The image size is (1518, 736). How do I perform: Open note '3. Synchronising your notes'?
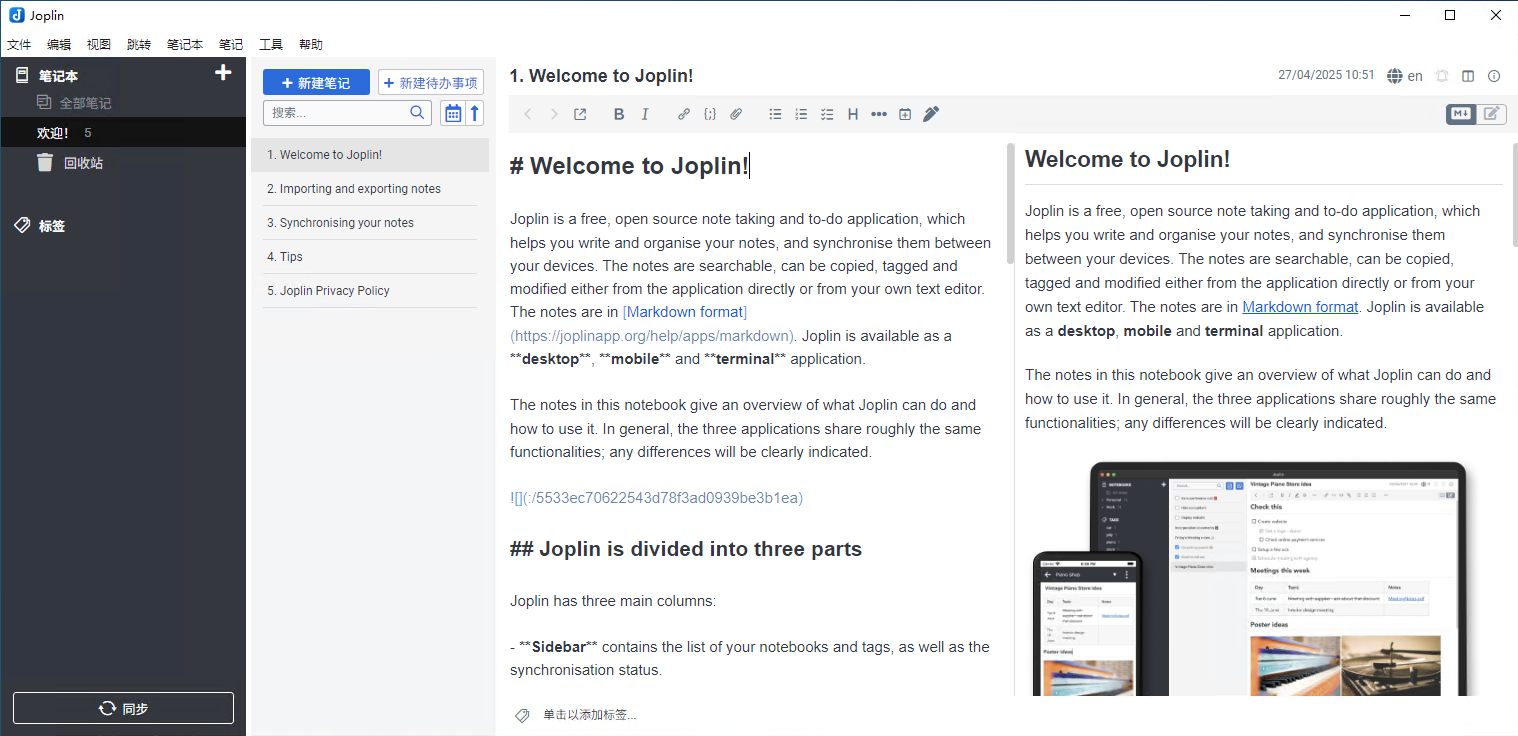(x=370, y=223)
